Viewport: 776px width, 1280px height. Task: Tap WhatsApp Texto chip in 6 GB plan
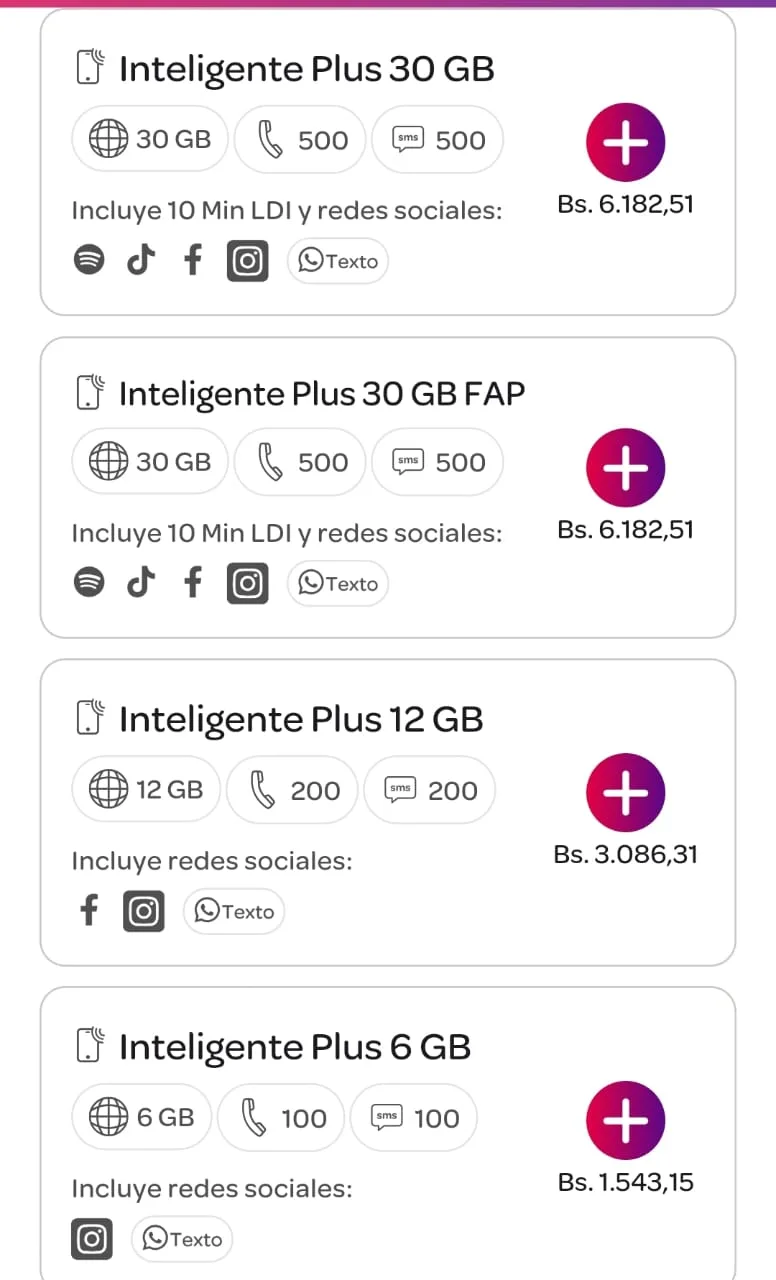[x=182, y=1240]
